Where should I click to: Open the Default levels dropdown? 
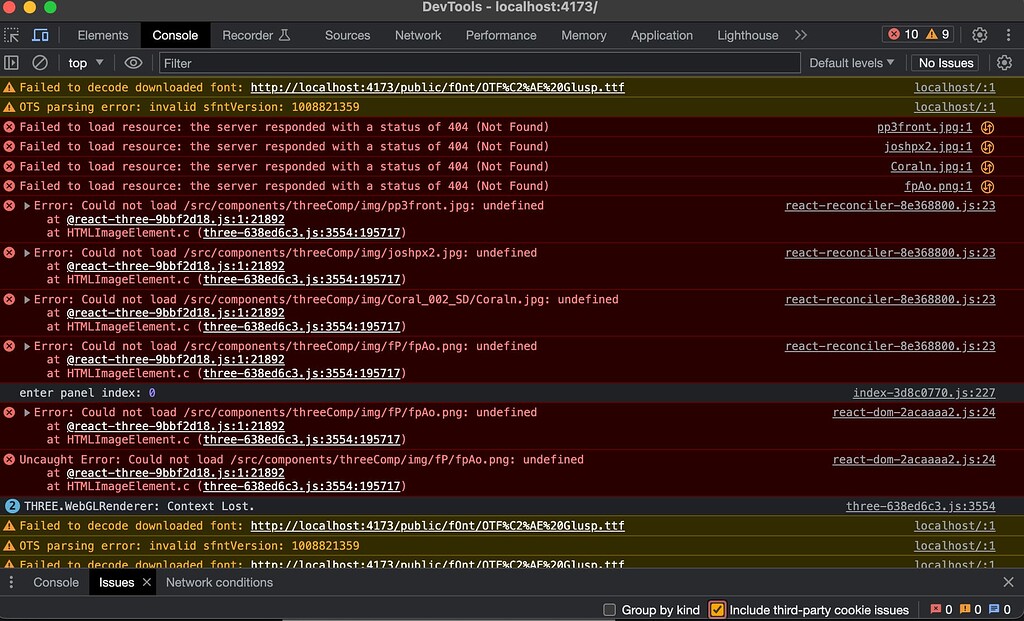point(850,62)
